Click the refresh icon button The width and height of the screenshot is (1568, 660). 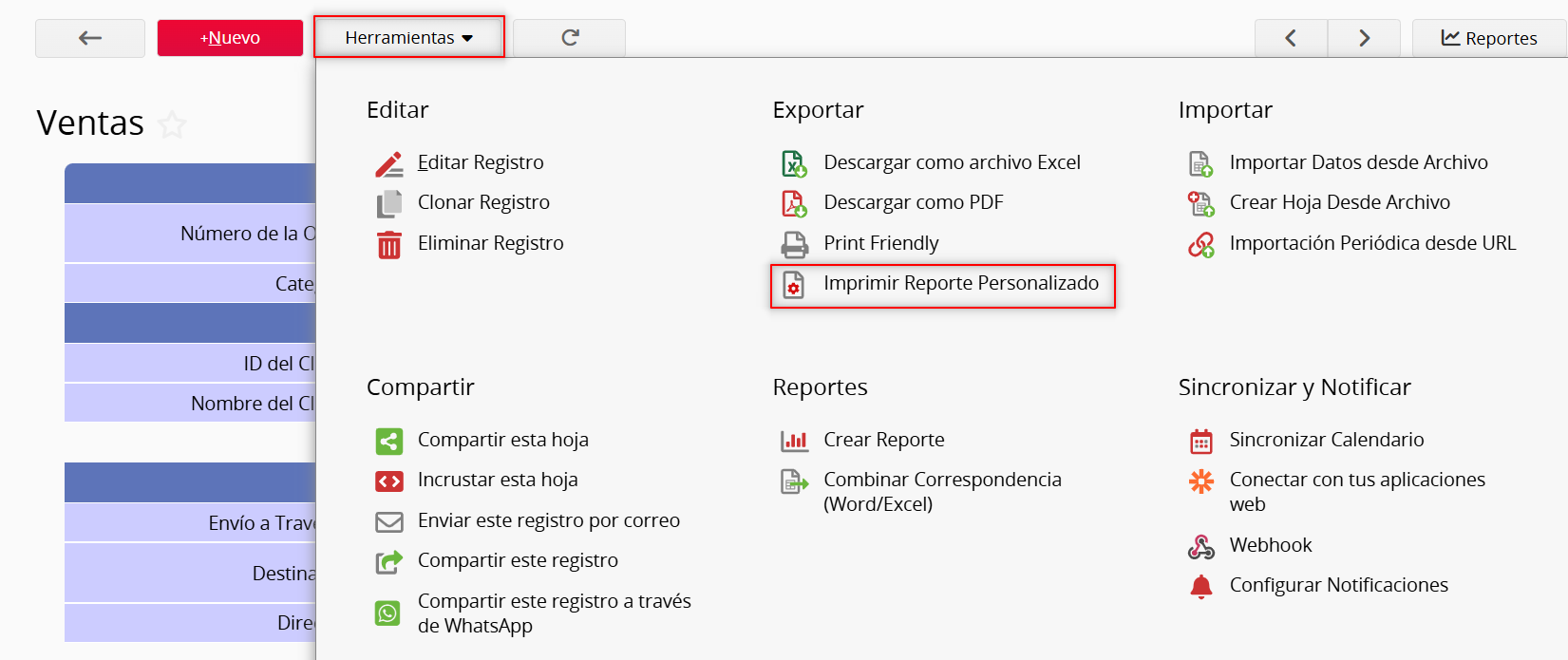(x=570, y=38)
